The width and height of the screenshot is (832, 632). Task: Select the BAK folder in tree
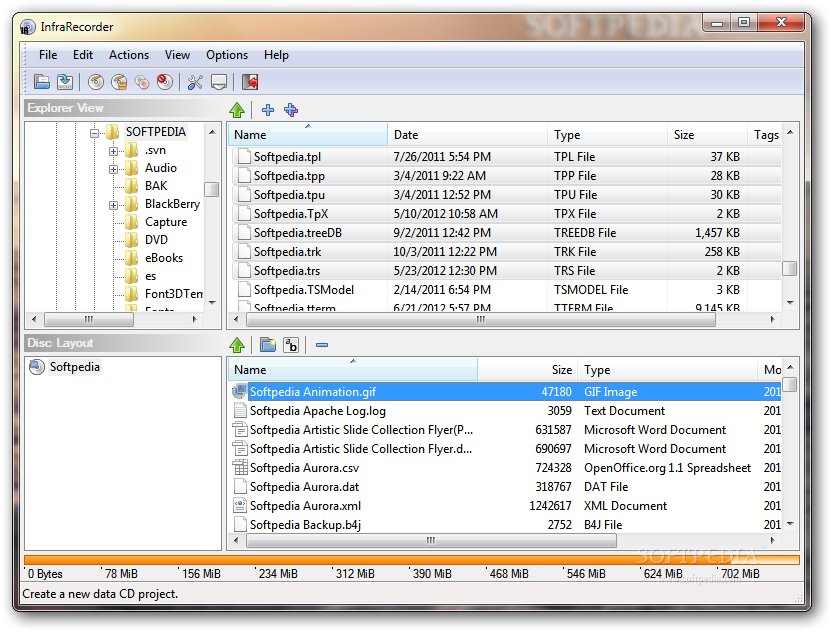click(156, 186)
